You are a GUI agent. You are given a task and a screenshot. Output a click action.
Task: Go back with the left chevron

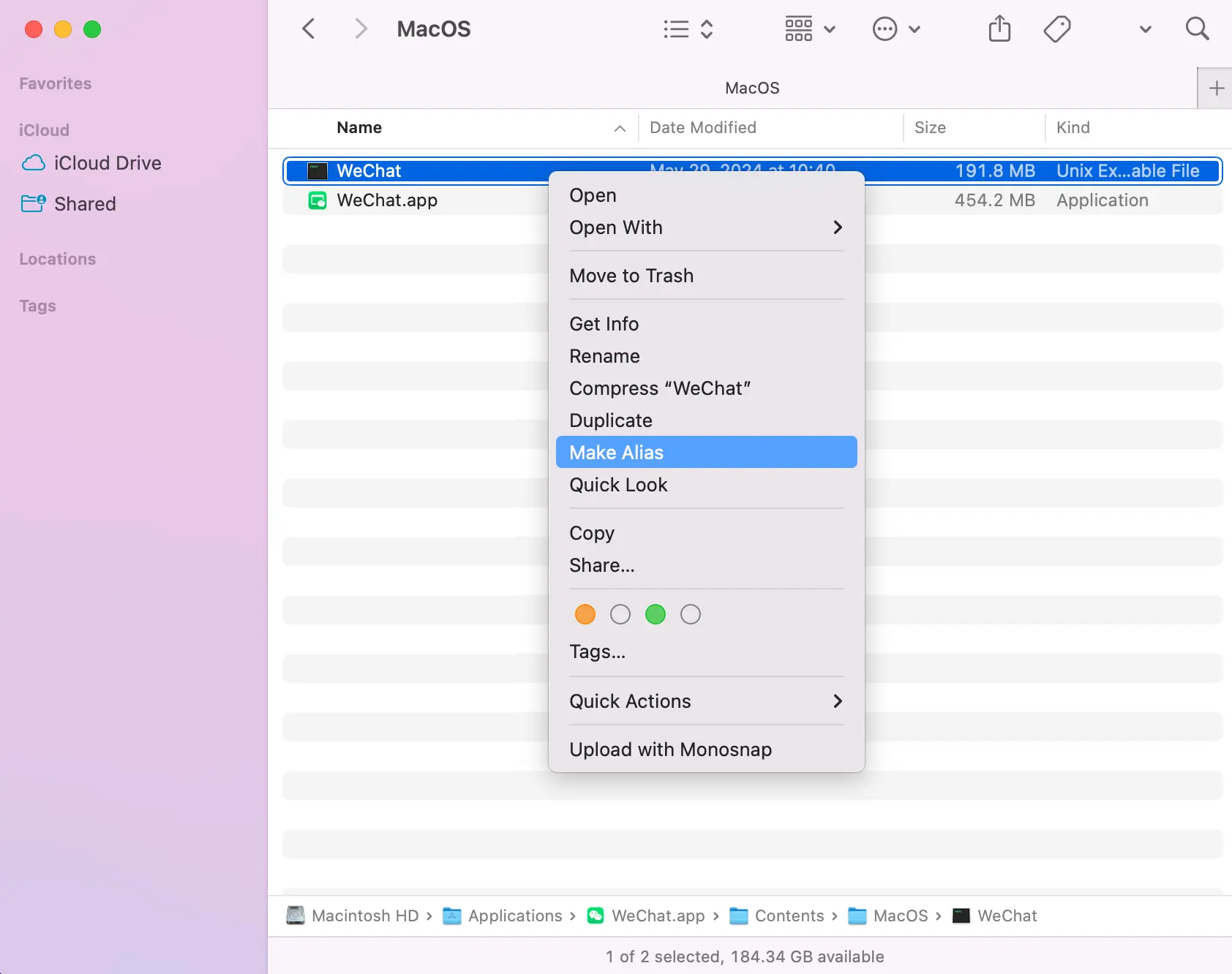click(309, 29)
